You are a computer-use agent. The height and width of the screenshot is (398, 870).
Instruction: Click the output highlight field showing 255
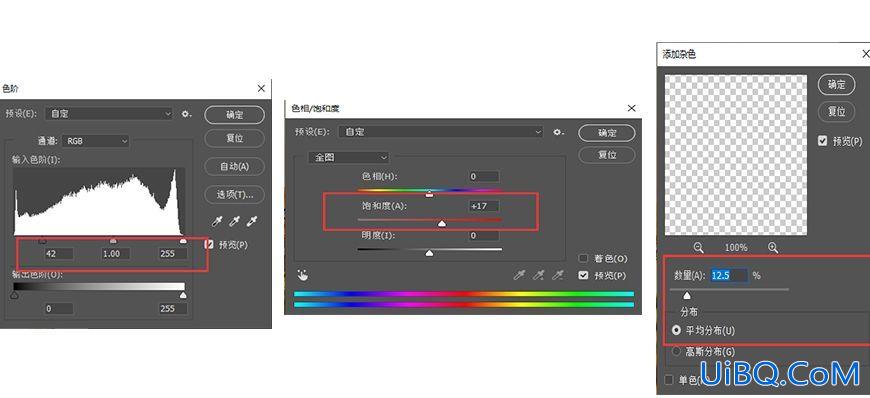point(173,309)
